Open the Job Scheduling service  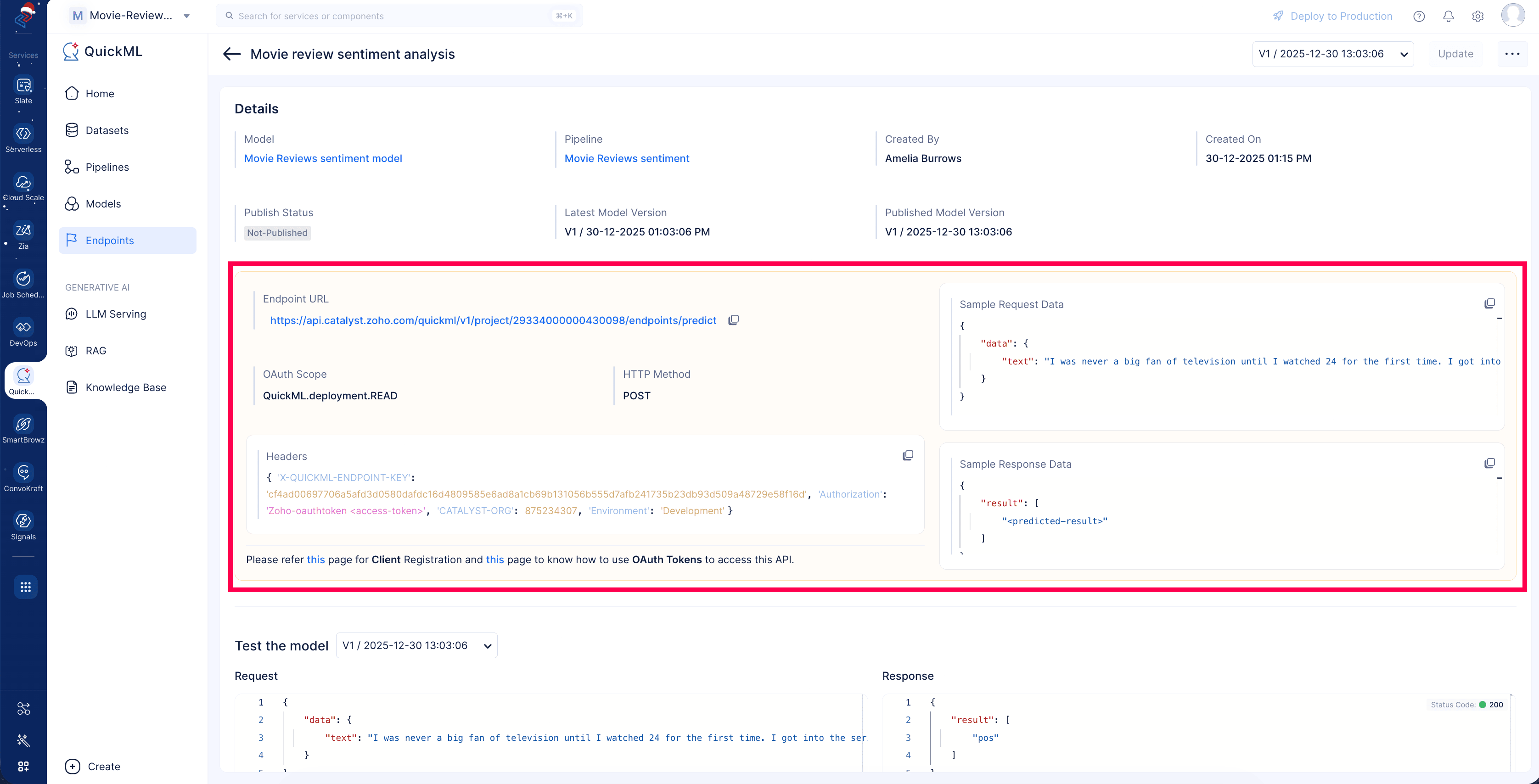click(x=23, y=285)
